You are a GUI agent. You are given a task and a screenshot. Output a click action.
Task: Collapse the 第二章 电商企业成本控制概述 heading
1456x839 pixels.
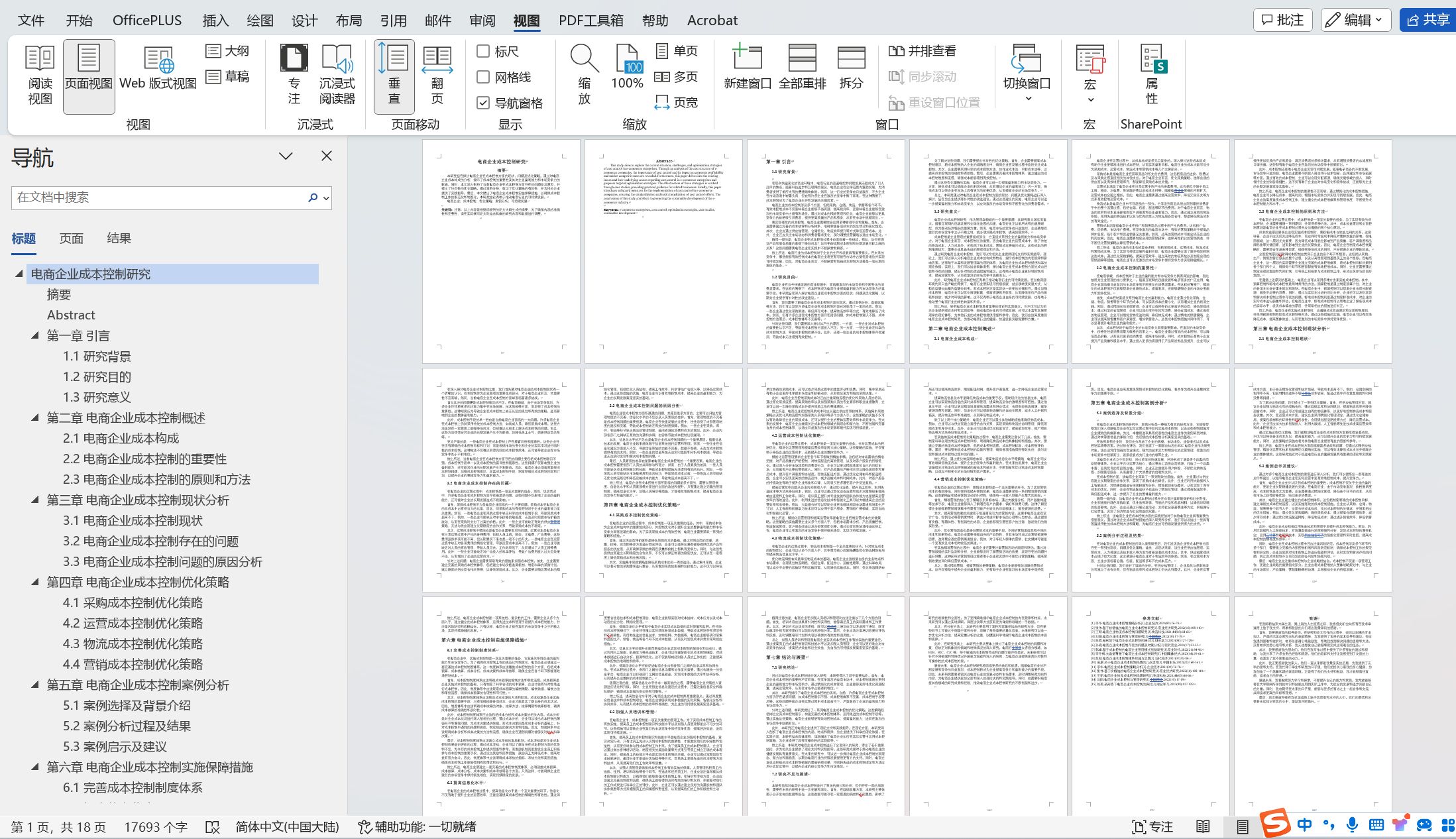(35, 418)
